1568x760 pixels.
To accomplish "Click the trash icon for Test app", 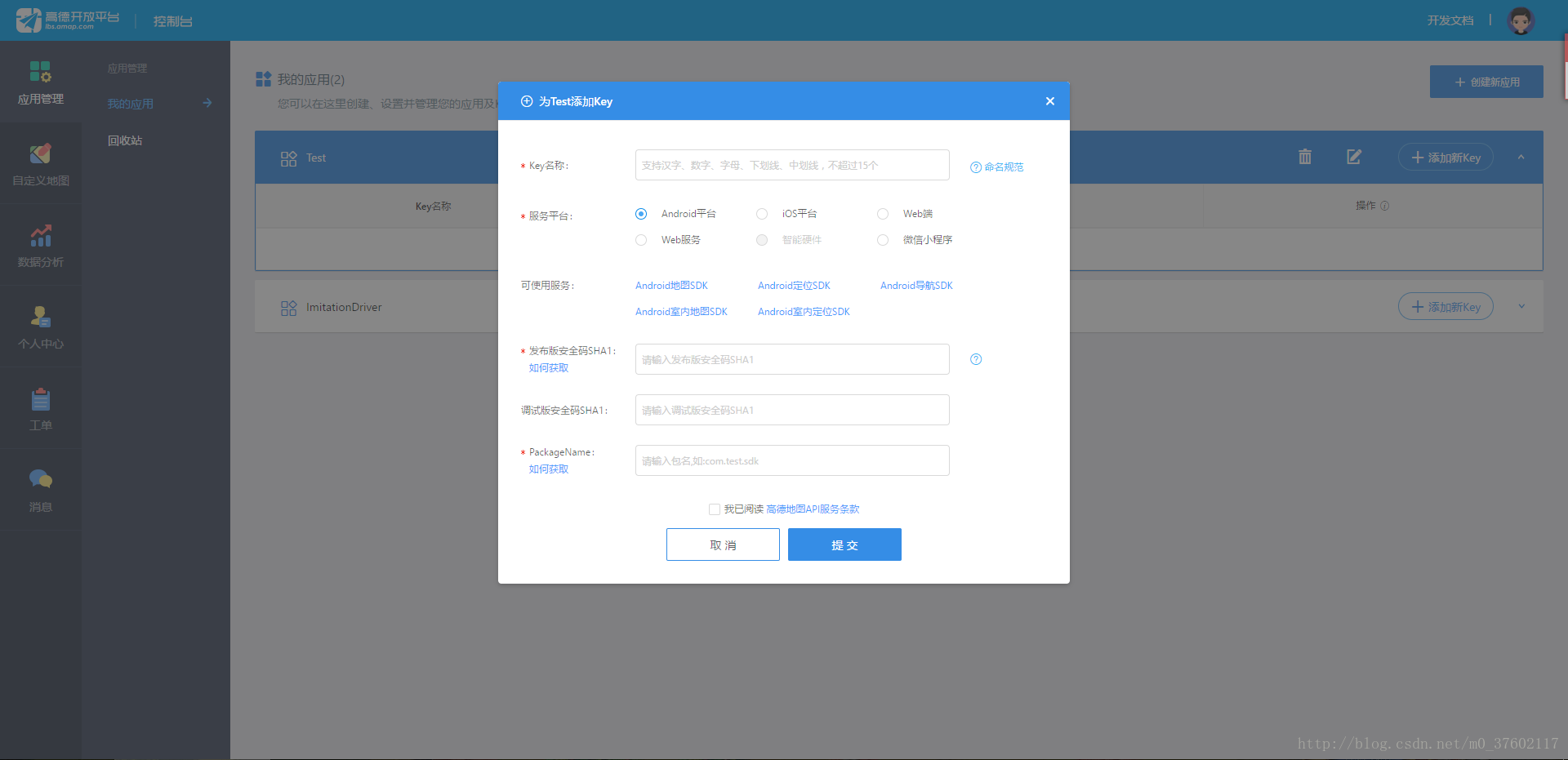I will pos(1304,157).
